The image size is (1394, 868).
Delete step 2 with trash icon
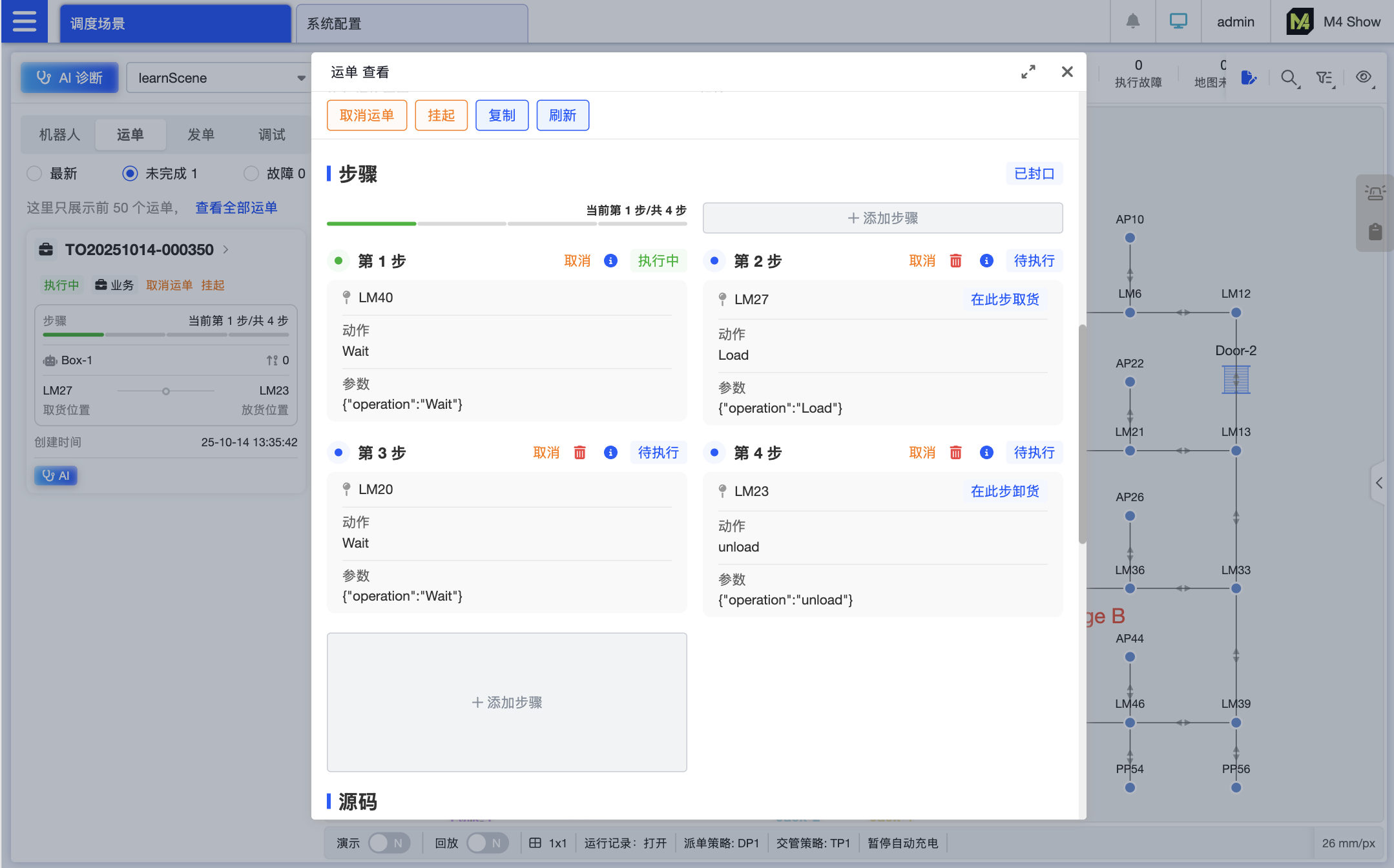coord(955,261)
